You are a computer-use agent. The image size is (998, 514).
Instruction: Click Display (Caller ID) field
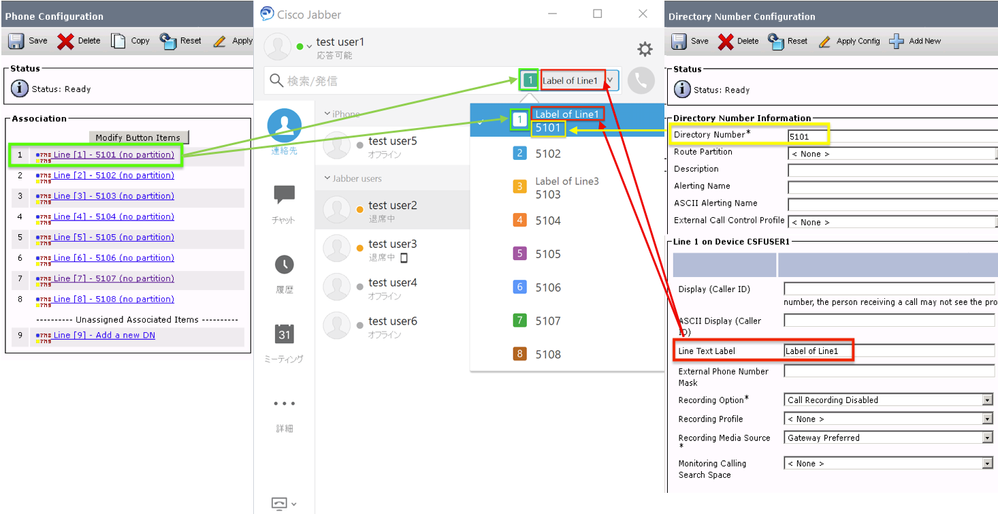(x=890, y=289)
